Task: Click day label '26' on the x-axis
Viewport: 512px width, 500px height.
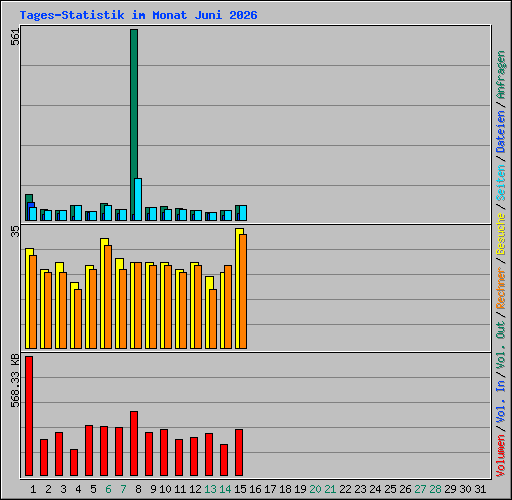Action: [x=405, y=489]
